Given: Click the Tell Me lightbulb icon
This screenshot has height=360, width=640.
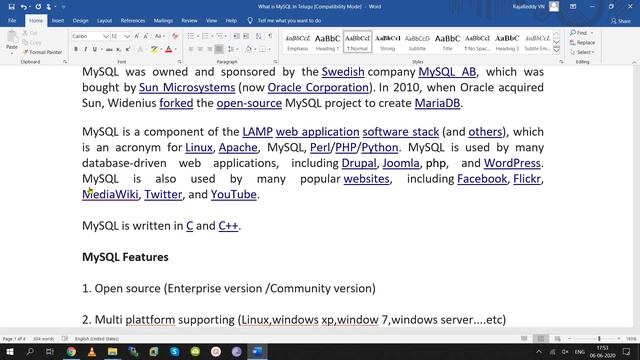Looking at the screenshot, I should pos(250,20).
